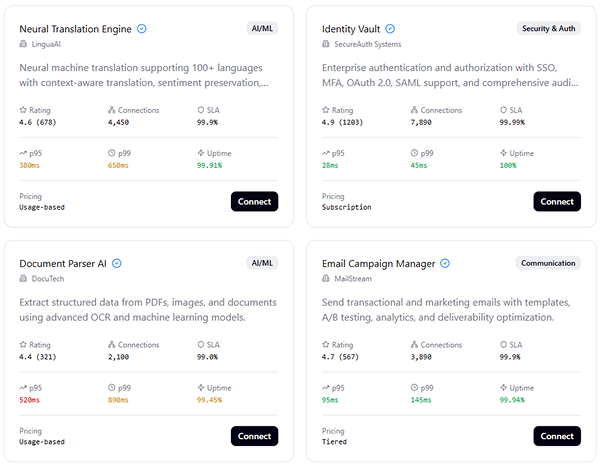This screenshot has width=601, height=467.
Task: Click verified badge next to Email Campaign Manager
Action: pos(445,263)
